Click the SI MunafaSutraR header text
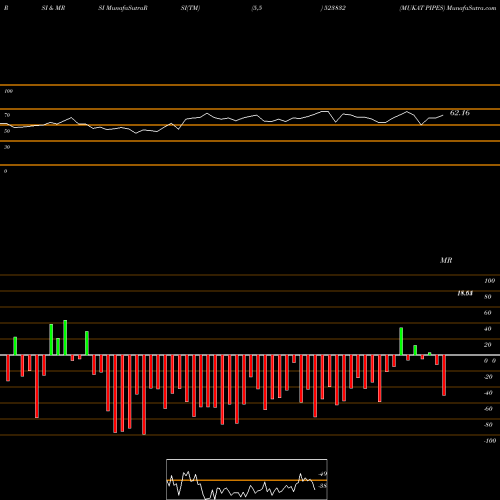The width and height of the screenshot is (500, 500). pos(123,8)
